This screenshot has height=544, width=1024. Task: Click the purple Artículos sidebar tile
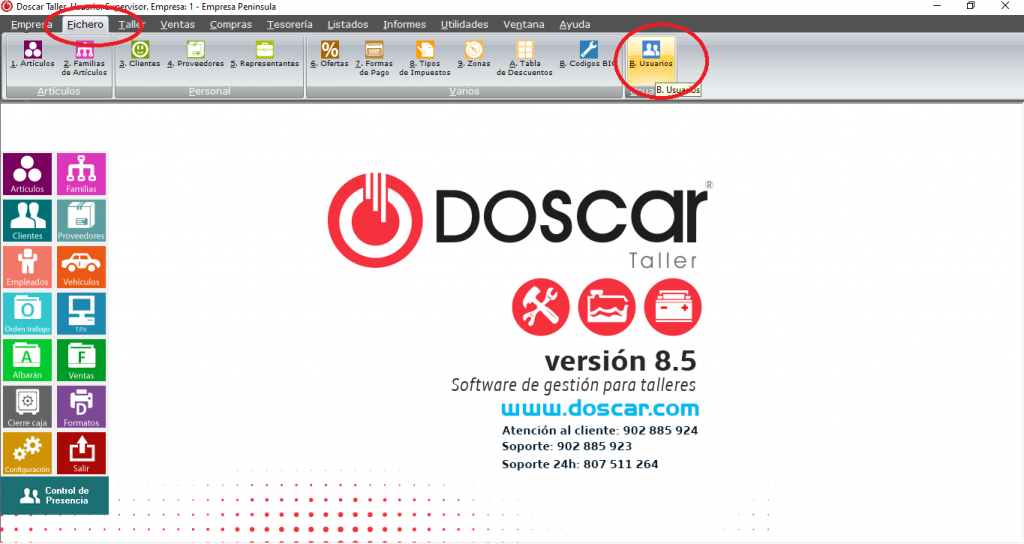[x=27, y=174]
